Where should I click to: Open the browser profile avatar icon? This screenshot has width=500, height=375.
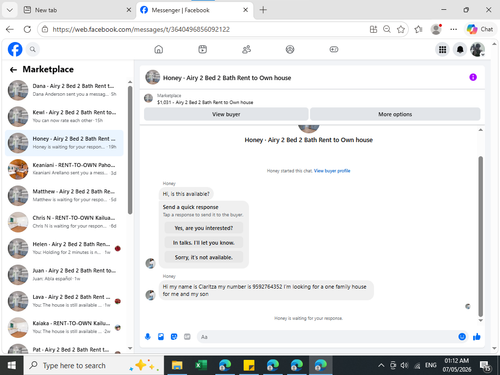click(x=436, y=29)
